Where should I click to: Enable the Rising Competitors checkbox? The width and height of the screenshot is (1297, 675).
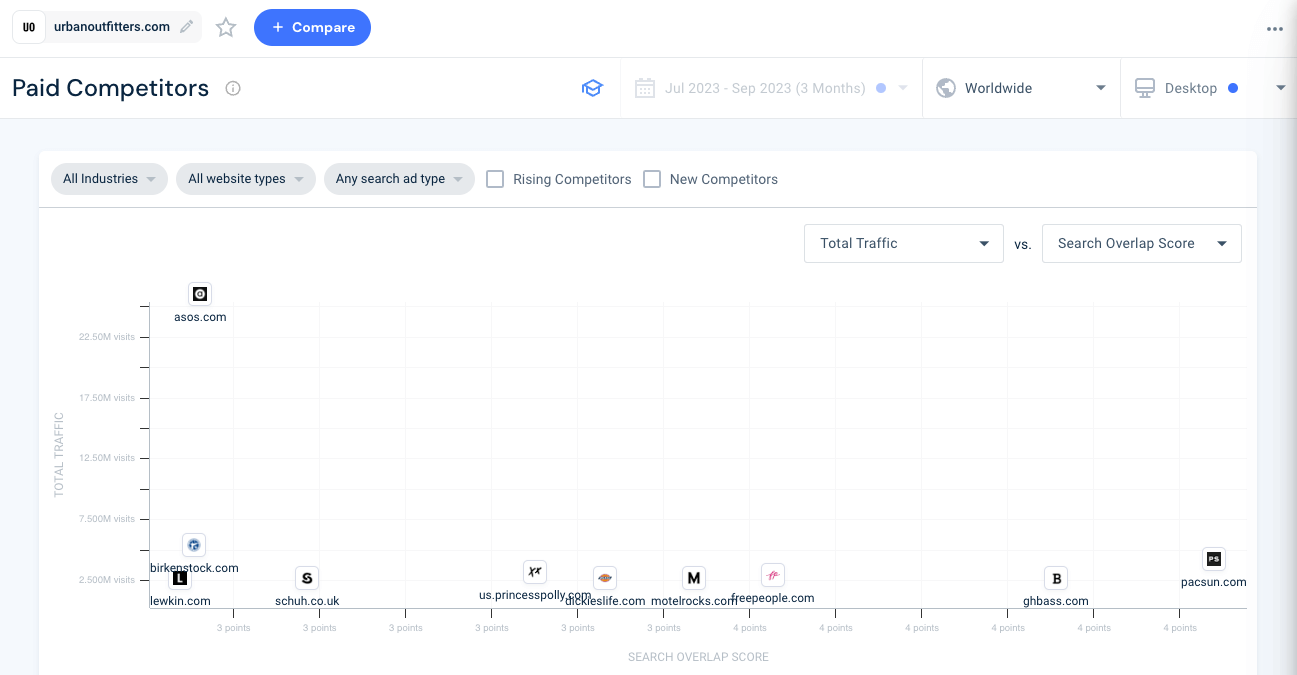pos(495,179)
